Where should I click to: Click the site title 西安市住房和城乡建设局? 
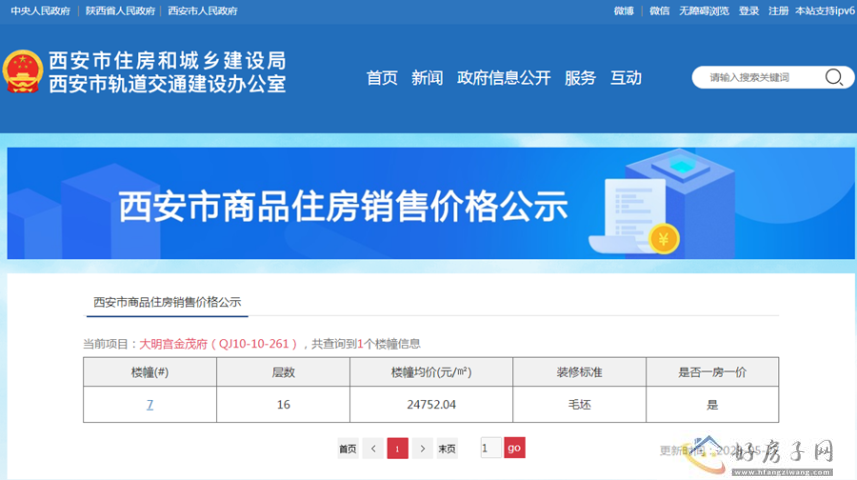point(167,60)
